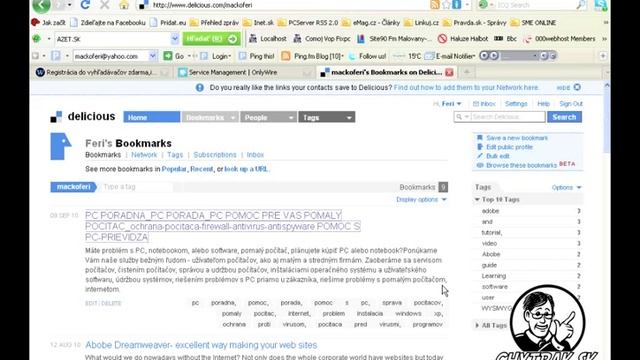Click the E-mail Notifier icon
The height and width of the screenshot is (360, 640).
[x=429, y=56]
